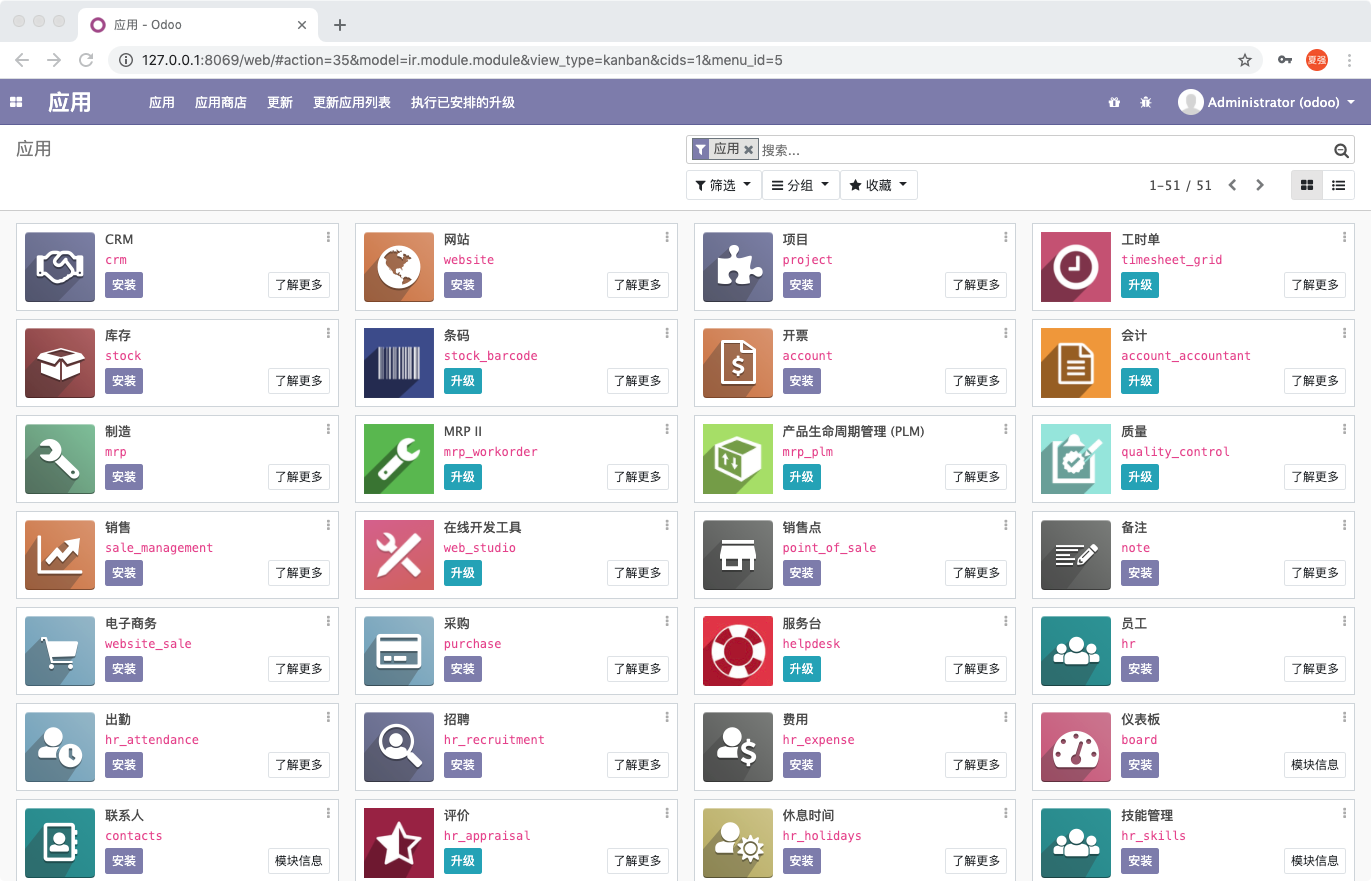Click the quality_control clipboard check icon

point(1076,459)
